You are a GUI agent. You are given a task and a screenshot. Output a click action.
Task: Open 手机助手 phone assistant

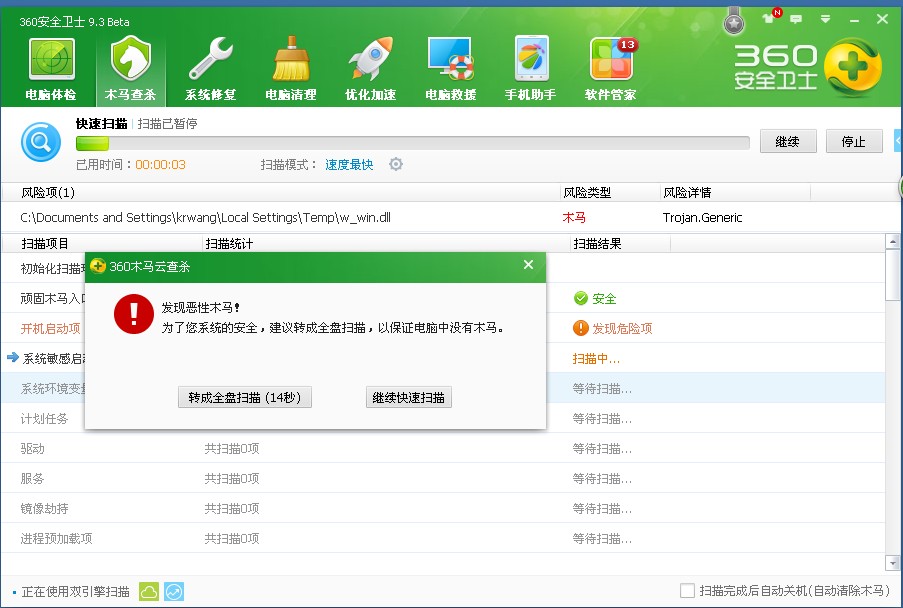tap(530, 68)
